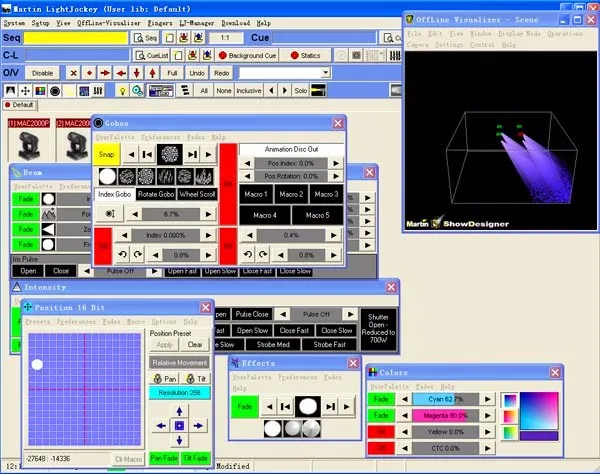Click the up arrow in Position pad
Screen dimensions: 600x474
point(179,411)
